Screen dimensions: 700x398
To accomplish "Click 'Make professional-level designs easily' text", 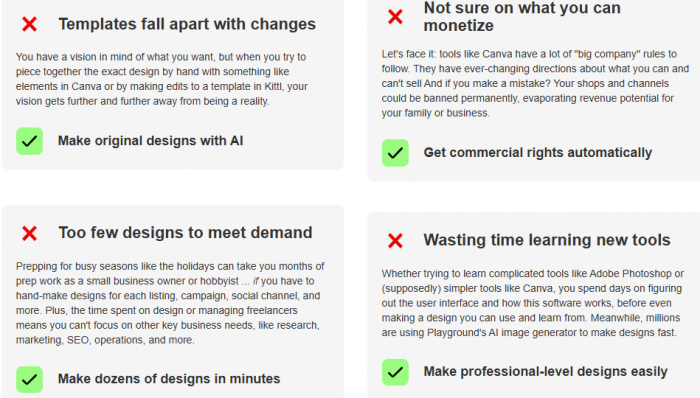I will coord(545,372).
